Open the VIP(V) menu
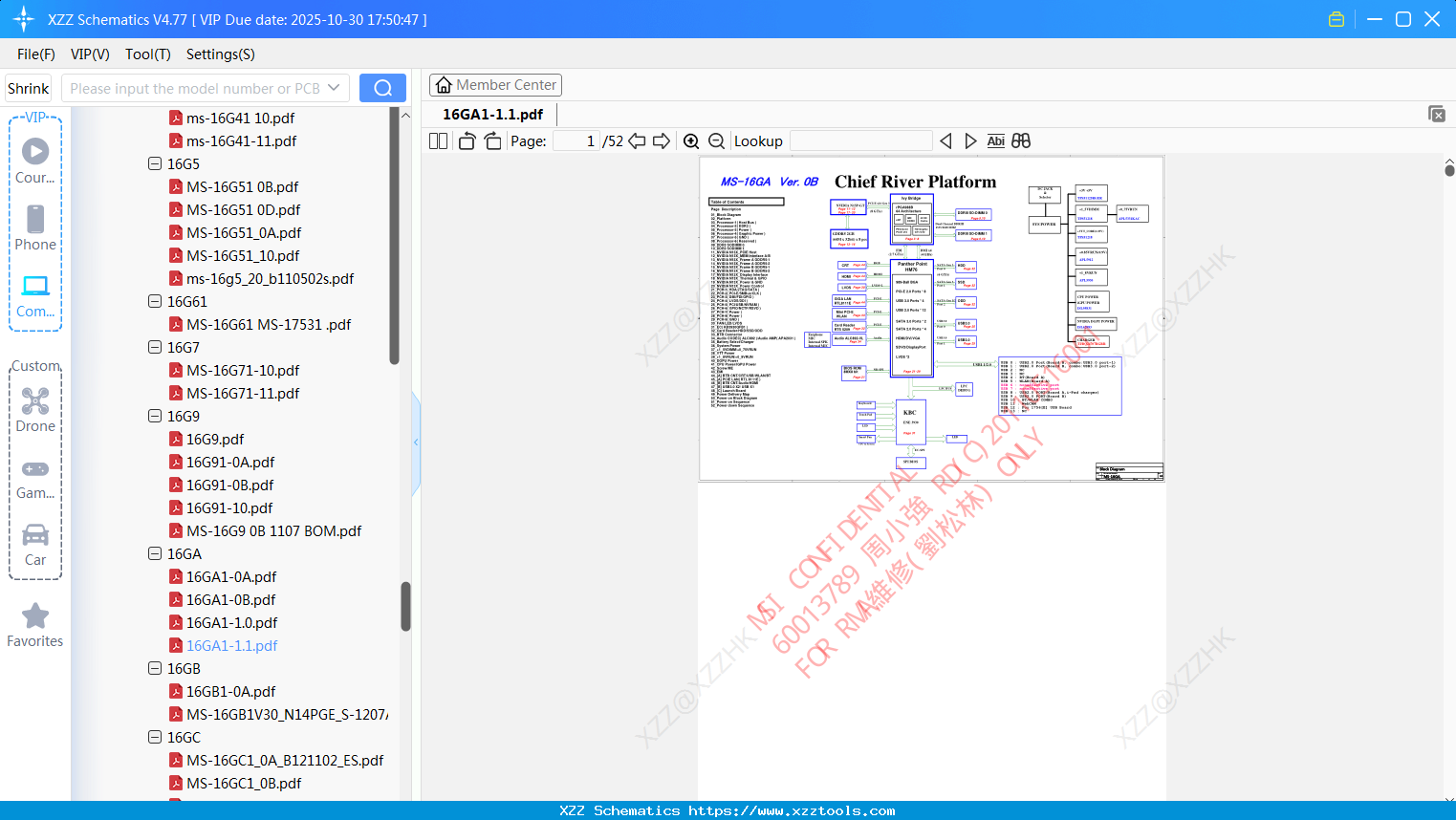Image resolution: width=1456 pixels, height=820 pixels. click(x=90, y=54)
